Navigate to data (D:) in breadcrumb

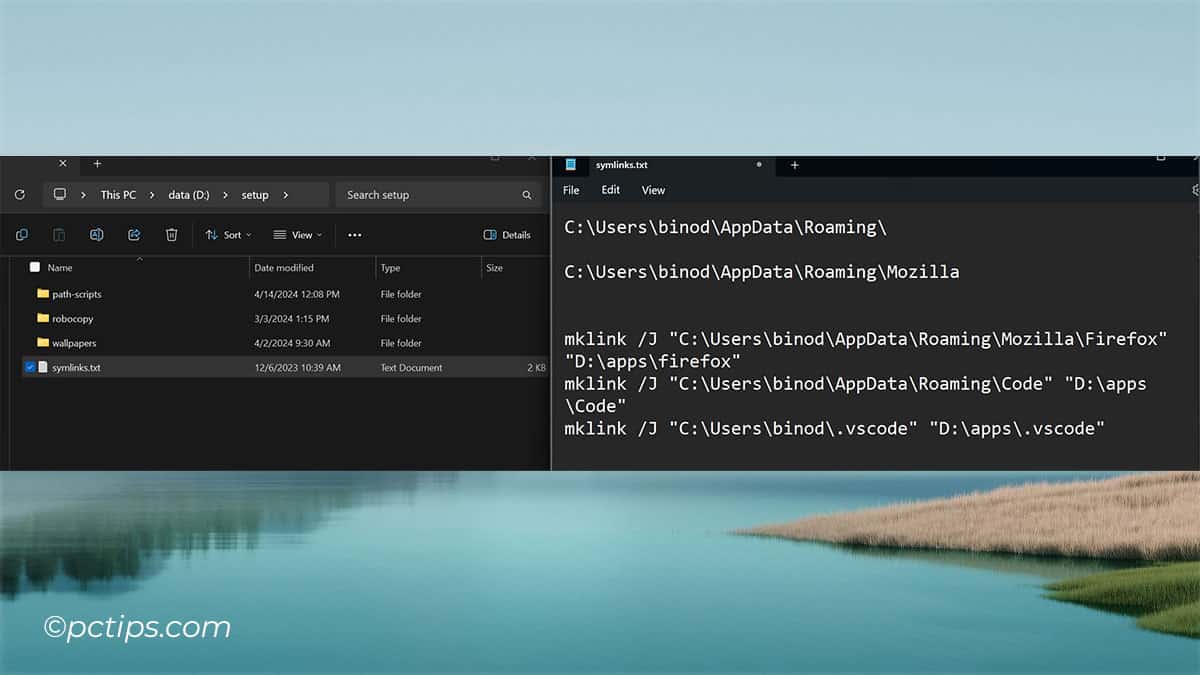188,195
